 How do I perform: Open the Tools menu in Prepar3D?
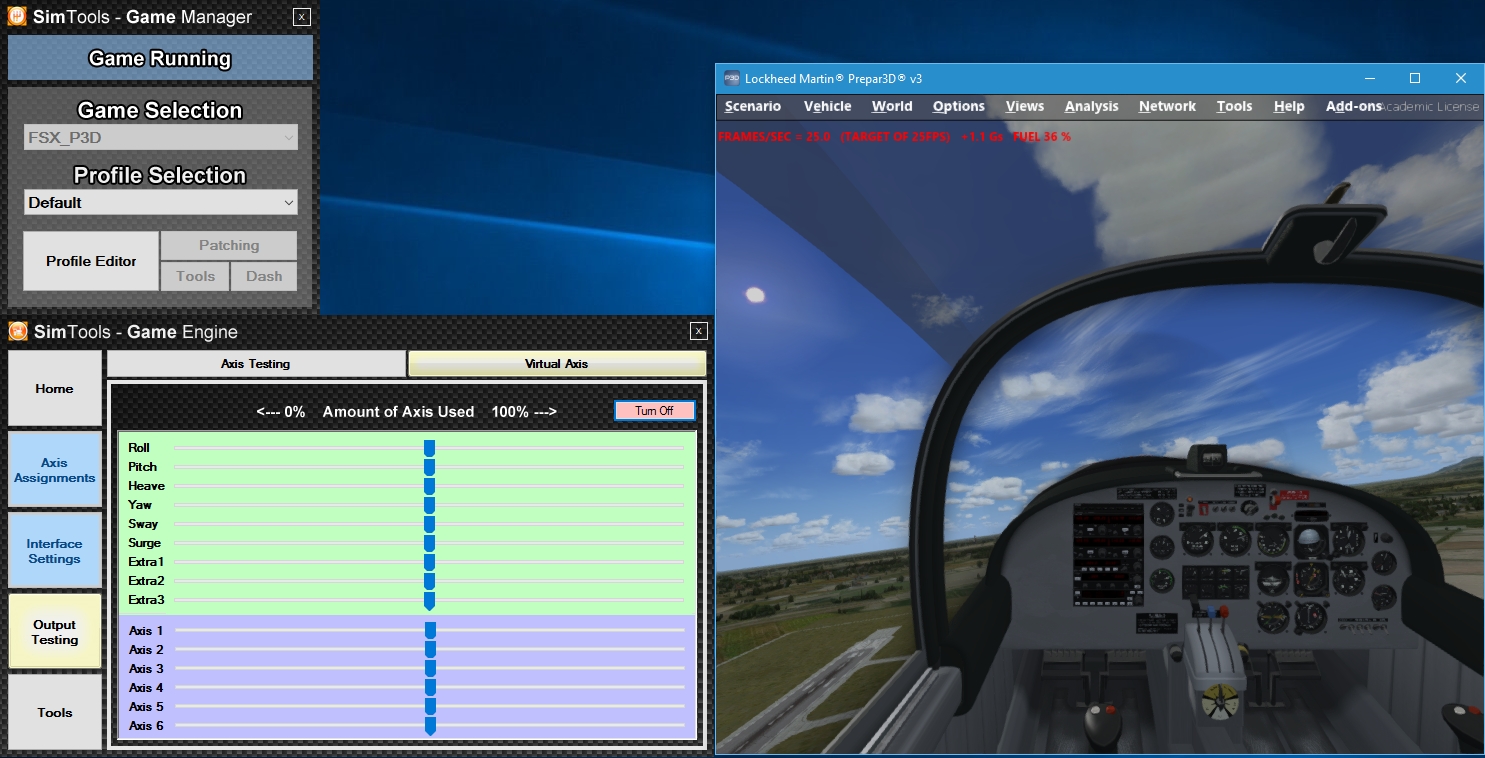pos(1234,106)
